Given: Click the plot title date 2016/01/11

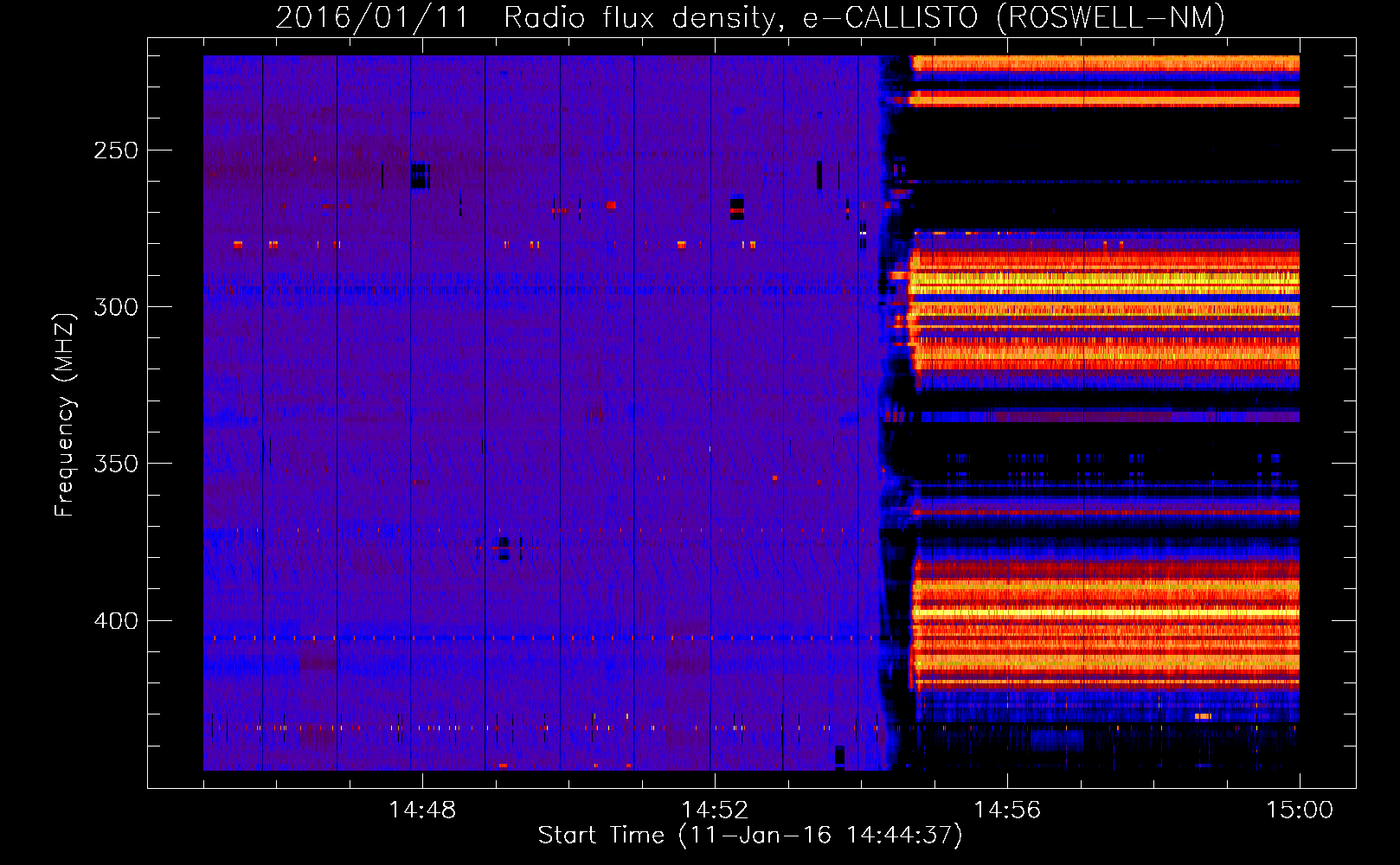Looking at the screenshot, I should [x=372, y=18].
